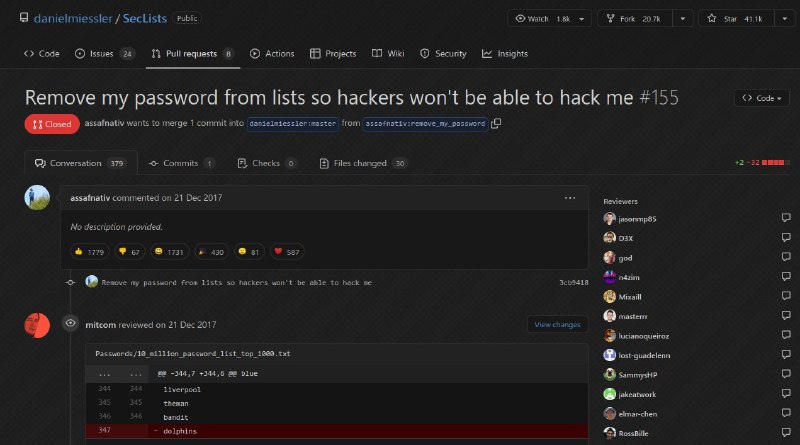
Task: Open the danielmiessler owner link
Action: coord(73,18)
